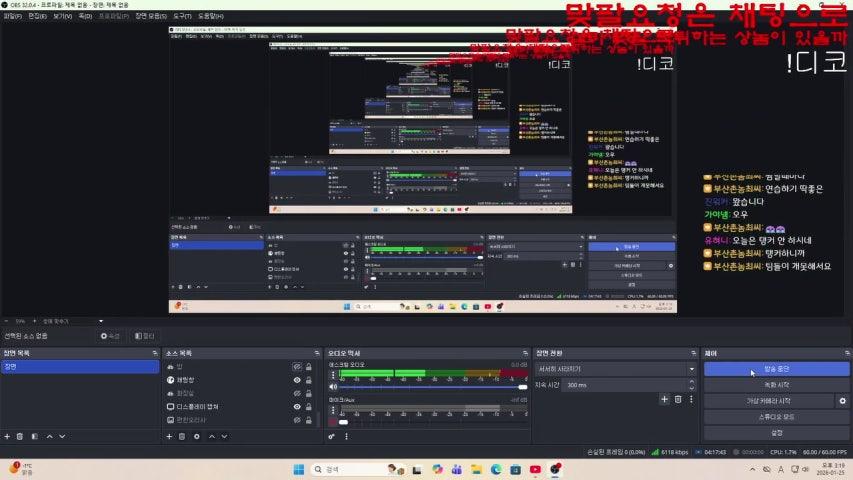853x480 pixels.
Task: Open the OBS icon in the Windows taskbar
Action: coord(555,469)
